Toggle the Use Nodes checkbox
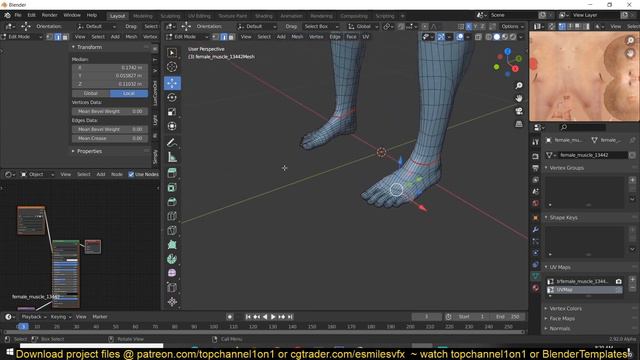 pyautogui.click(x=131, y=174)
